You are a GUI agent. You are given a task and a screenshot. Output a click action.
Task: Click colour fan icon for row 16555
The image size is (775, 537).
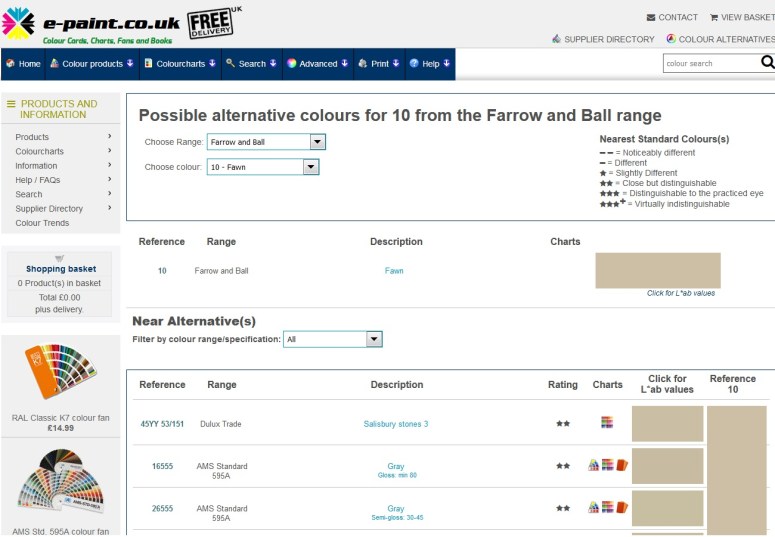pyautogui.click(x=593, y=465)
